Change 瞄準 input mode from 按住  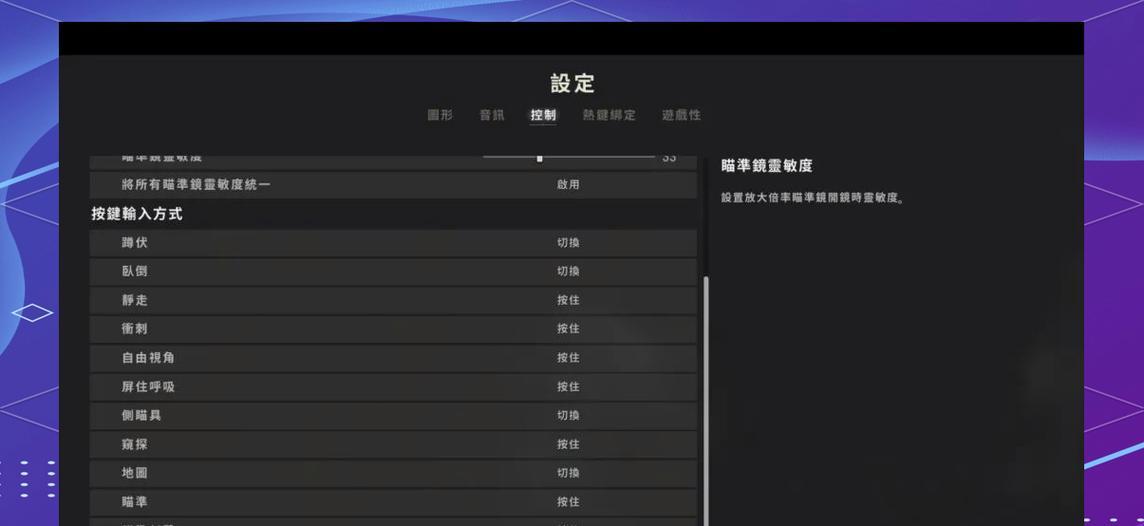click(x=568, y=502)
